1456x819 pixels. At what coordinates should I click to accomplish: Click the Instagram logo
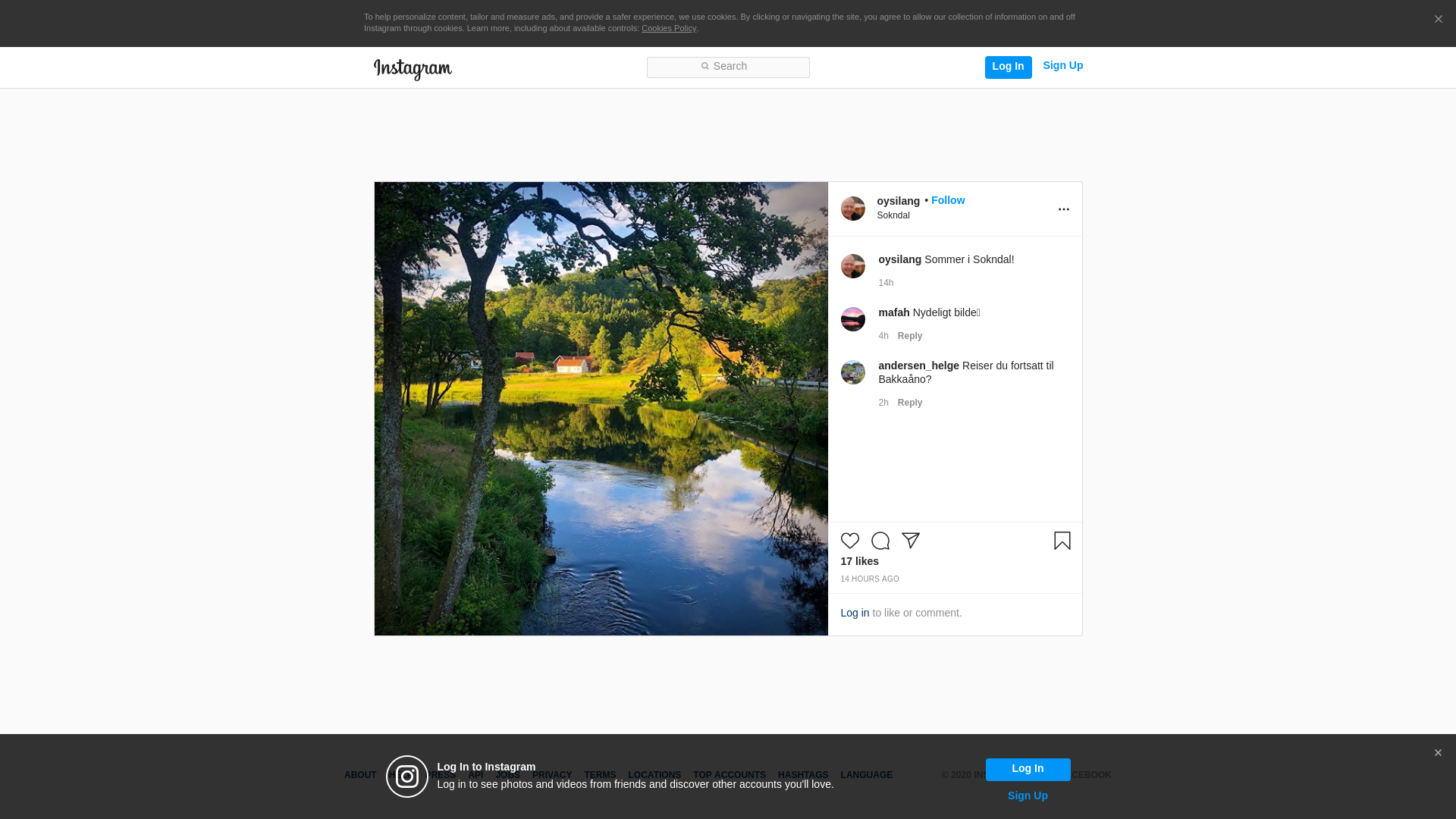point(413,69)
